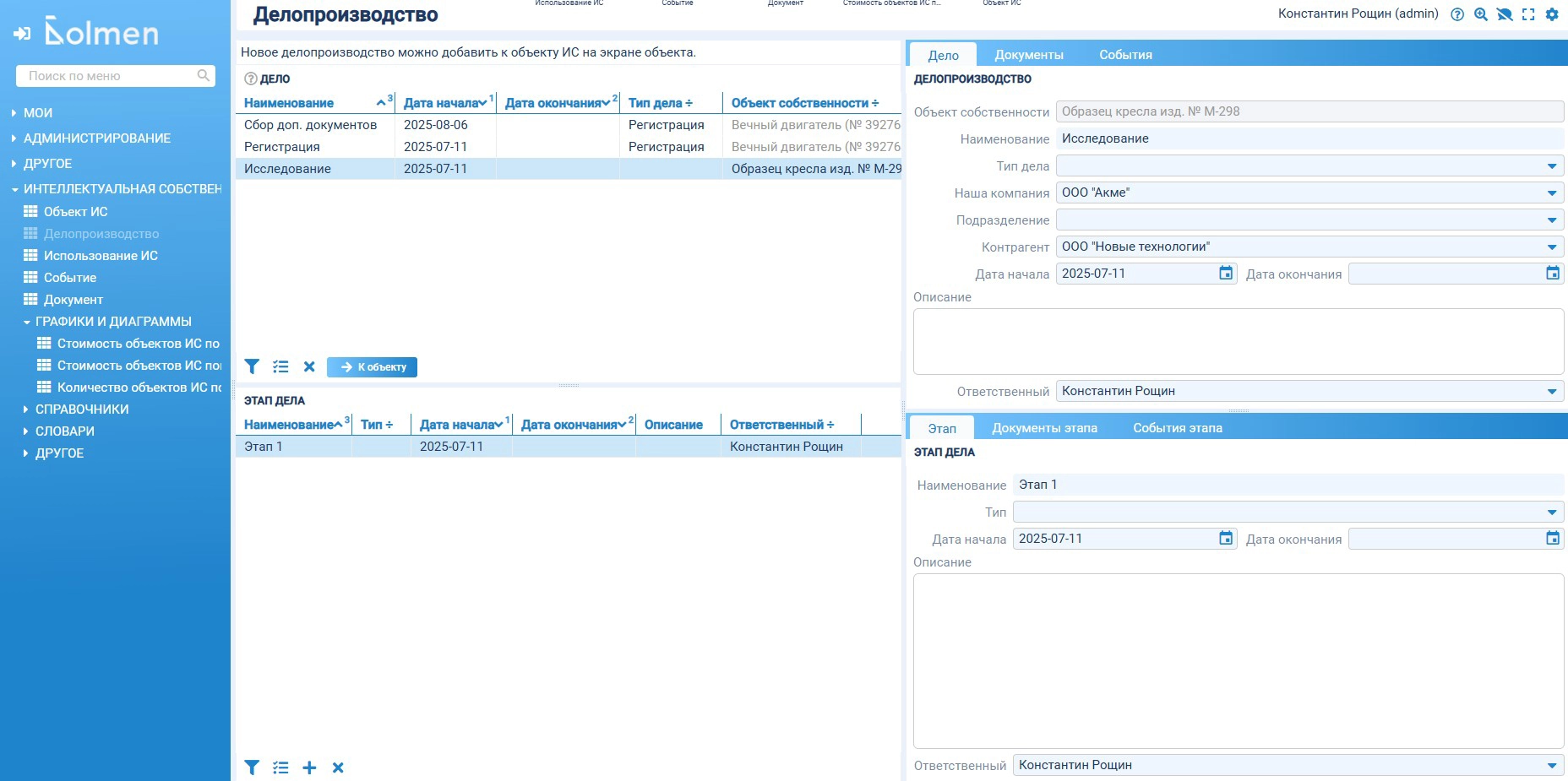Click the zoom magnifier icon in the header
Viewport: 1568px width, 781px height.
point(1481,14)
